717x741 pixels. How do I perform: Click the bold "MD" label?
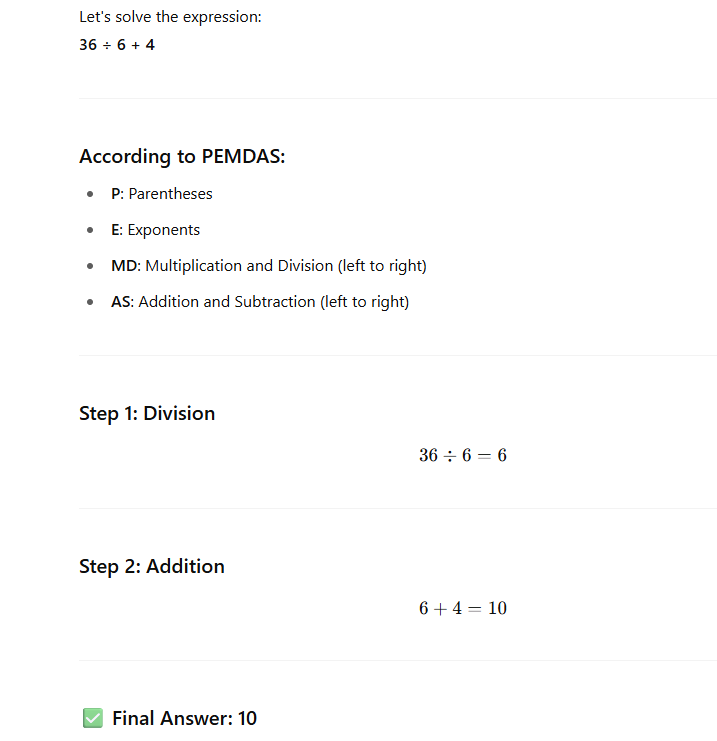[x=123, y=266]
